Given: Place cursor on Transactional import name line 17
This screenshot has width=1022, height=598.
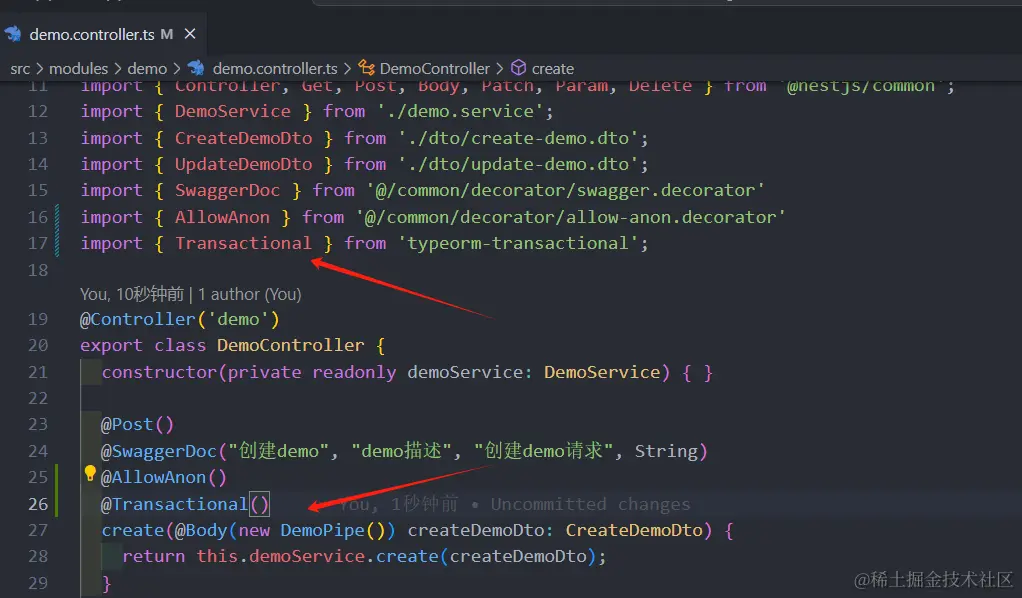Looking at the screenshot, I should click(243, 243).
